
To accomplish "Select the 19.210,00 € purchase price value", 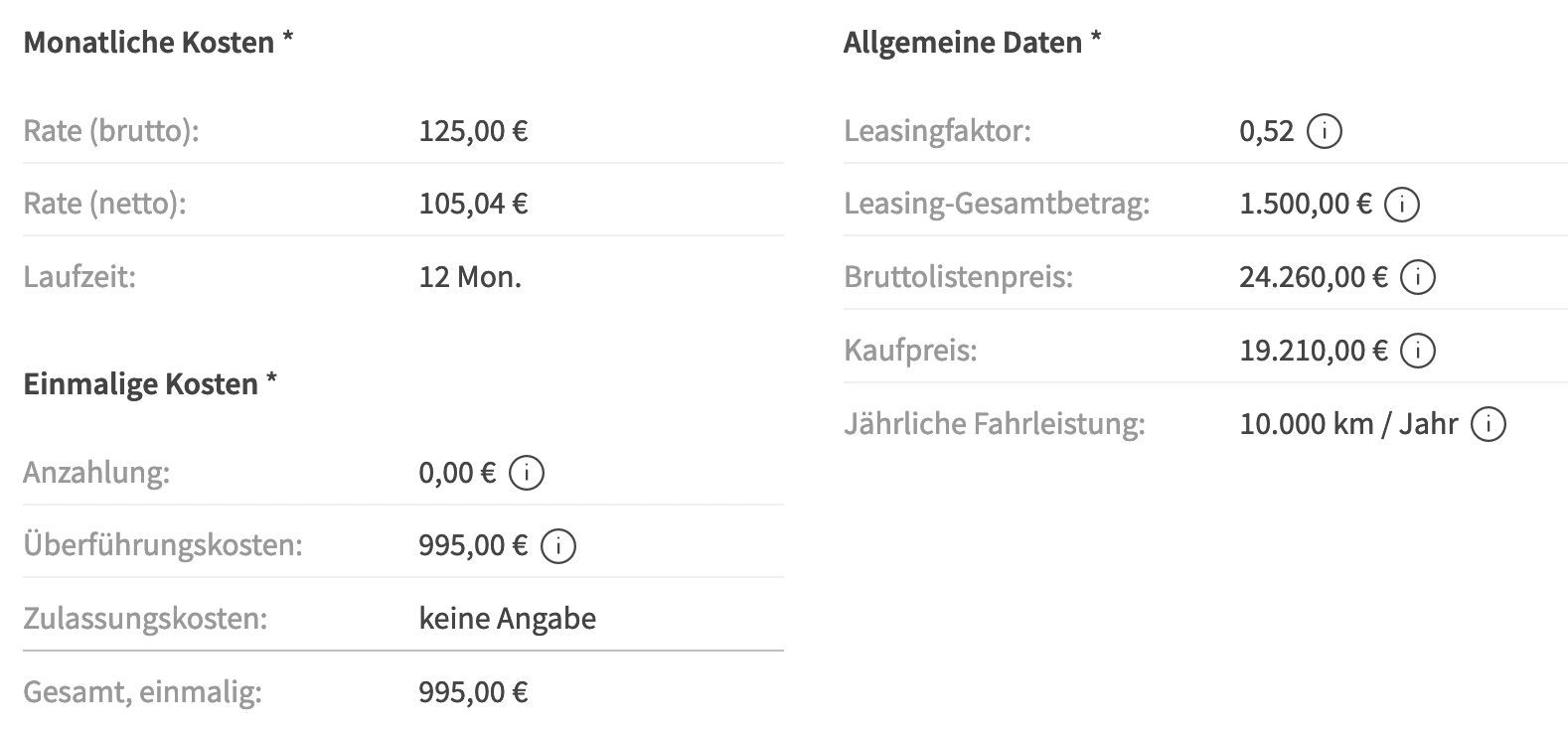I will (x=1314, y=351).
